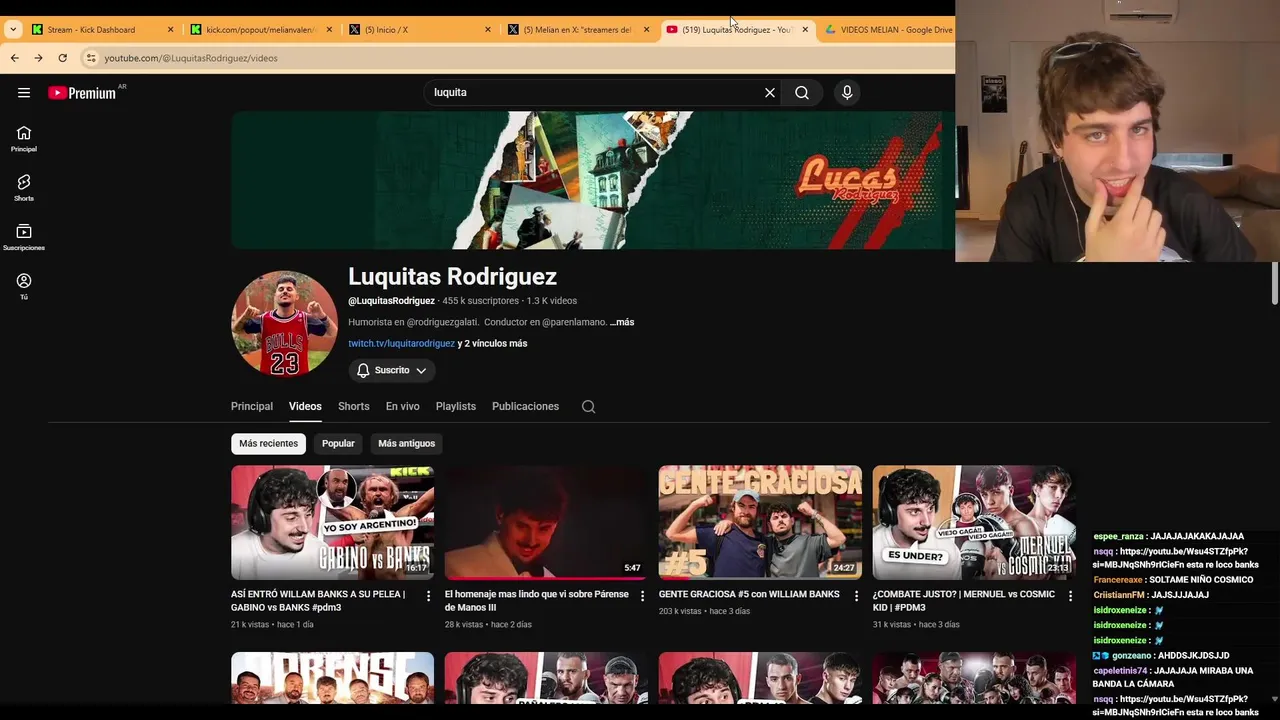Open options for GABINO vs BANKS video
This screenshot has height=720, width=1280.
tap(428, 596)
